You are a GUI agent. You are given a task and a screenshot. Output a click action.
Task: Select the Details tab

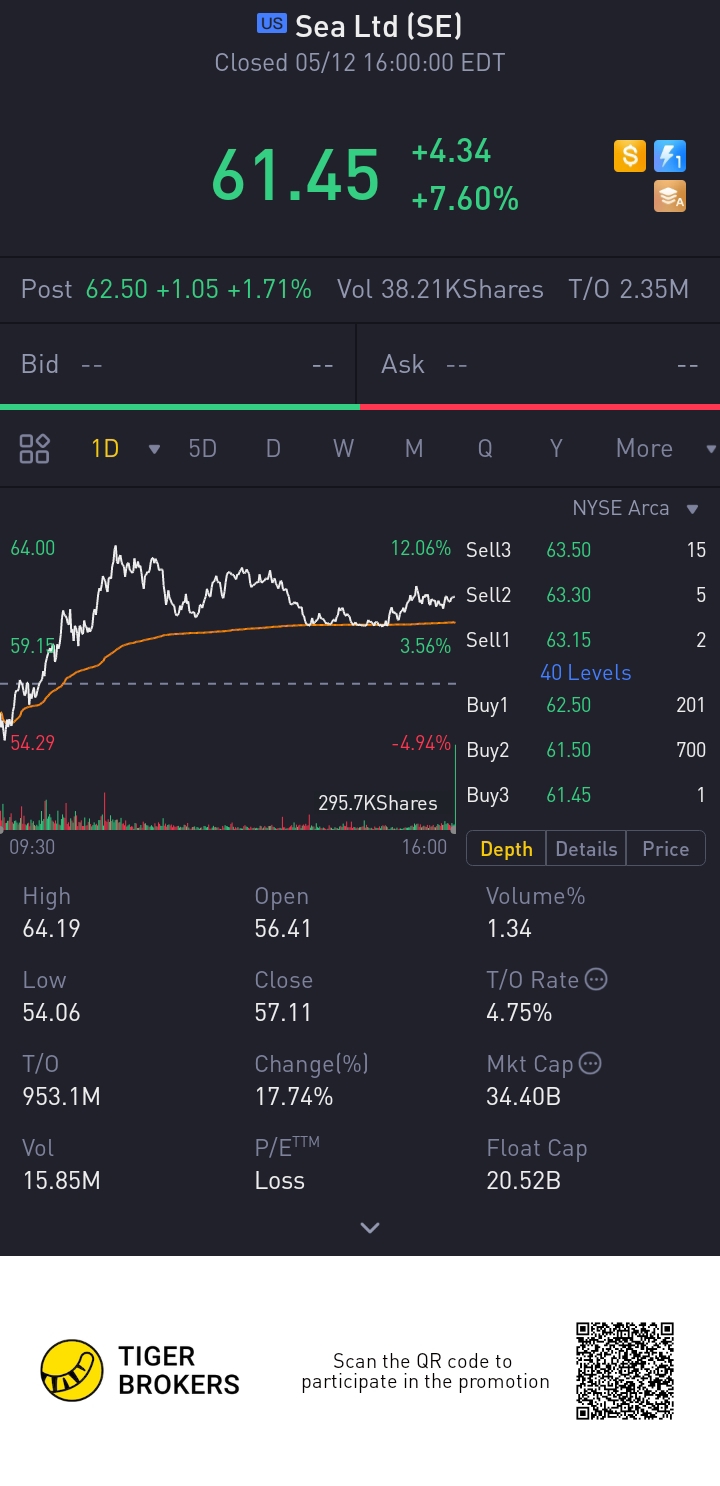586,848
